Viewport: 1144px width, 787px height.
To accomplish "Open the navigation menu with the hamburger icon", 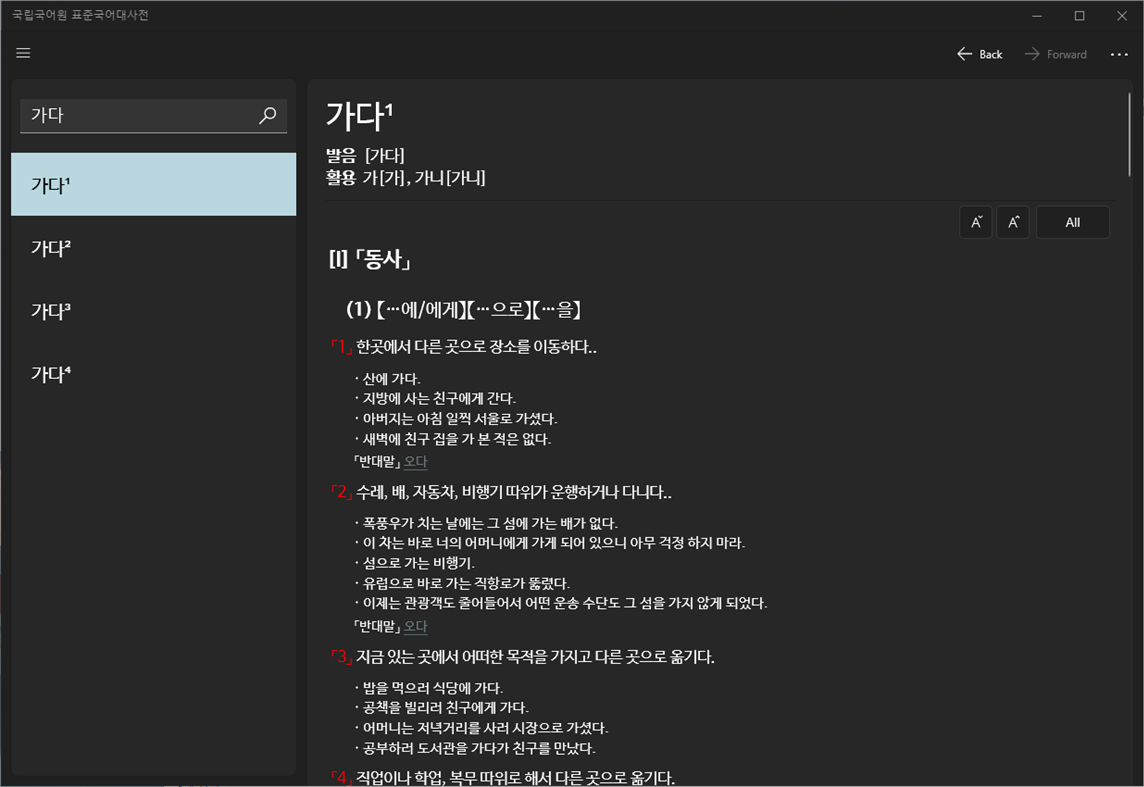I will pyautogui.click(x=23, y=53).
